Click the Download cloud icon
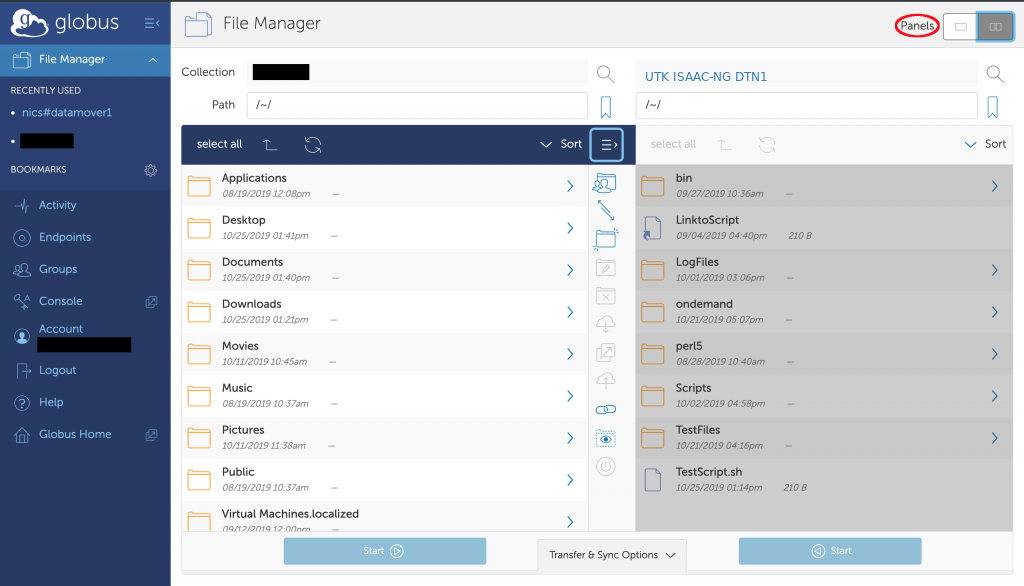This screenshot has height=586, width=1024. (x=605, y=323)
